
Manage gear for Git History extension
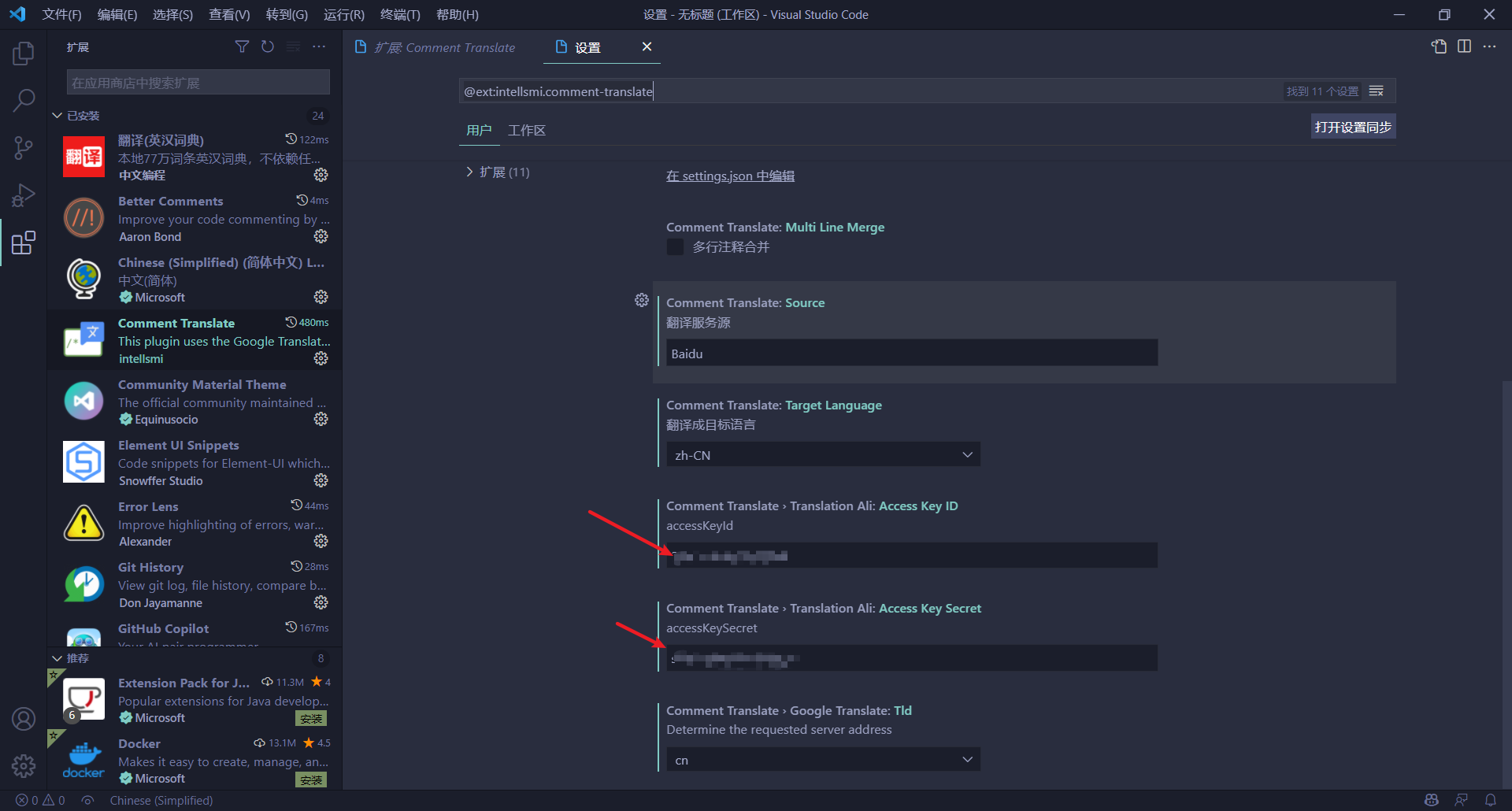[x=321, y=602]
